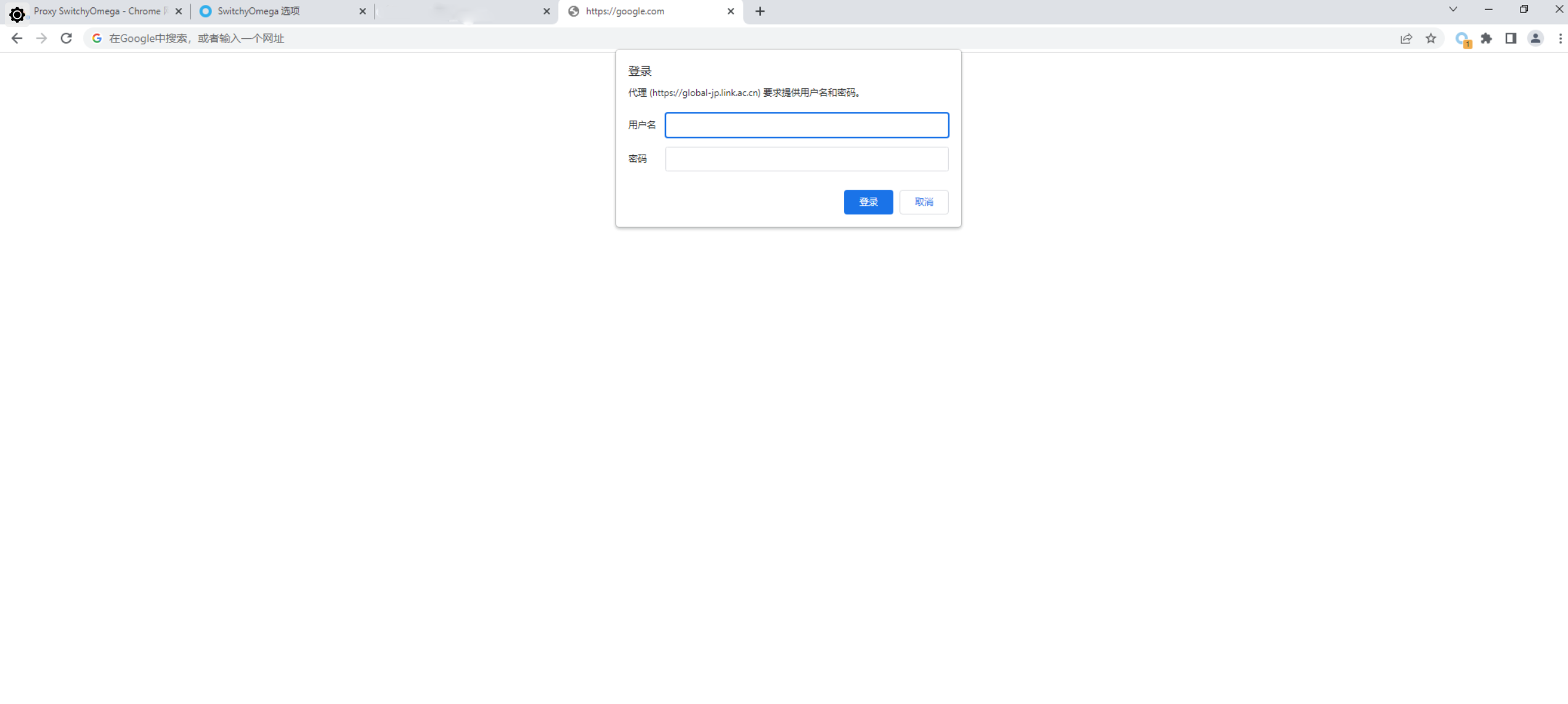
Task: Reload the current page
Action: (67, 38)
